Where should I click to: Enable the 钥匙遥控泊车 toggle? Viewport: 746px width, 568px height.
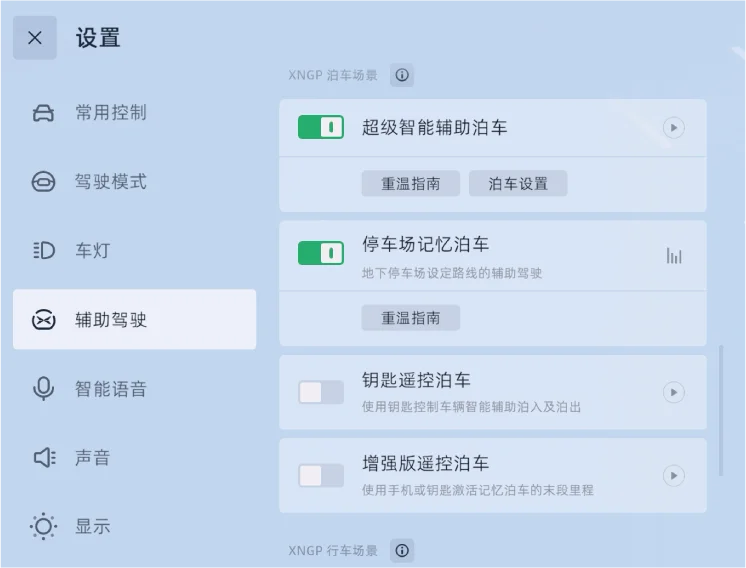tap(321, 392)
